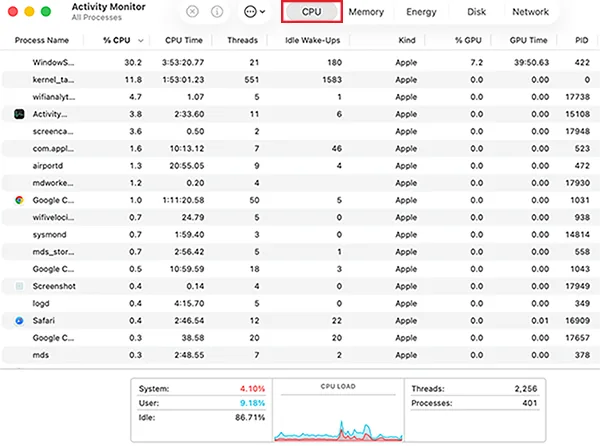
Task: Click the CPU Time value 3:53:20.77
Action: [x=183, y=62]
